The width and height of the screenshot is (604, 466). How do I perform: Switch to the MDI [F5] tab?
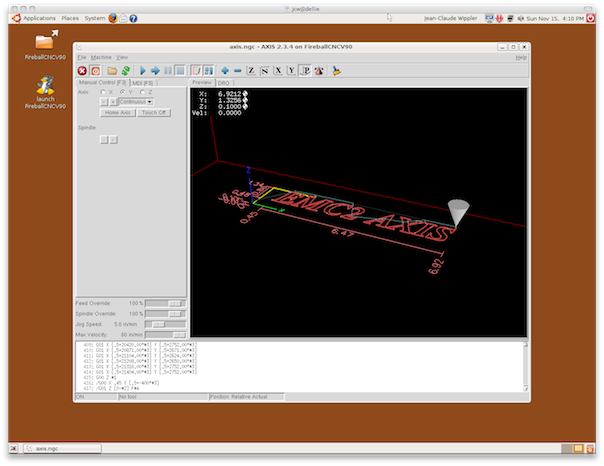click(x=143, y=83)
